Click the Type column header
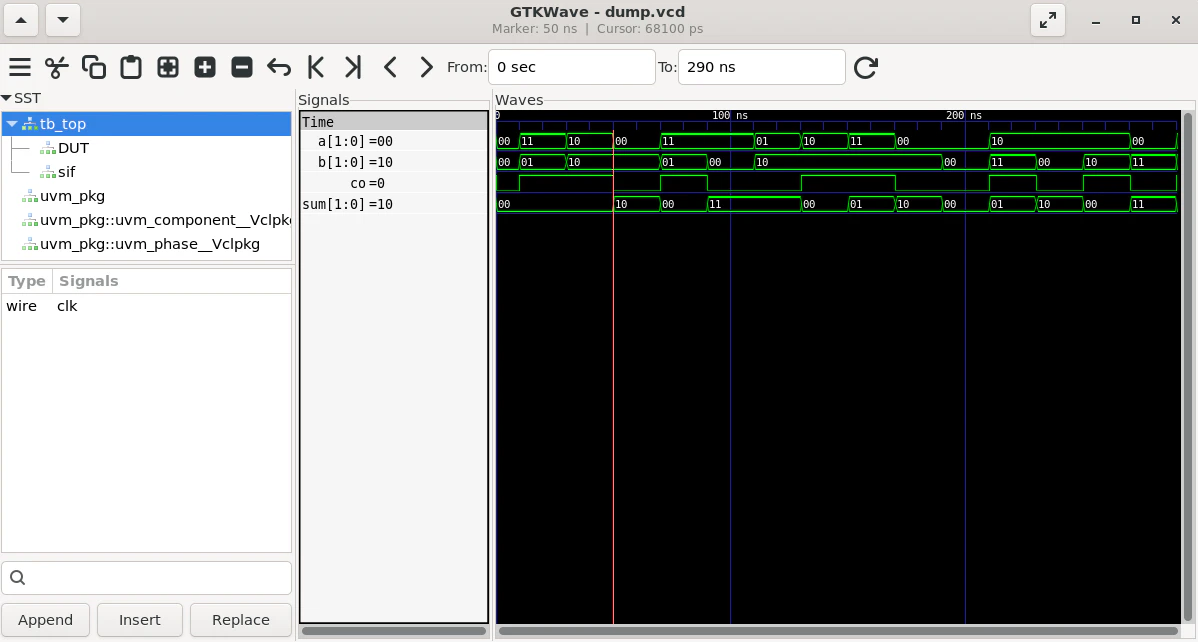The height and width of the screenshot is (642, 1198). point(27,281)
